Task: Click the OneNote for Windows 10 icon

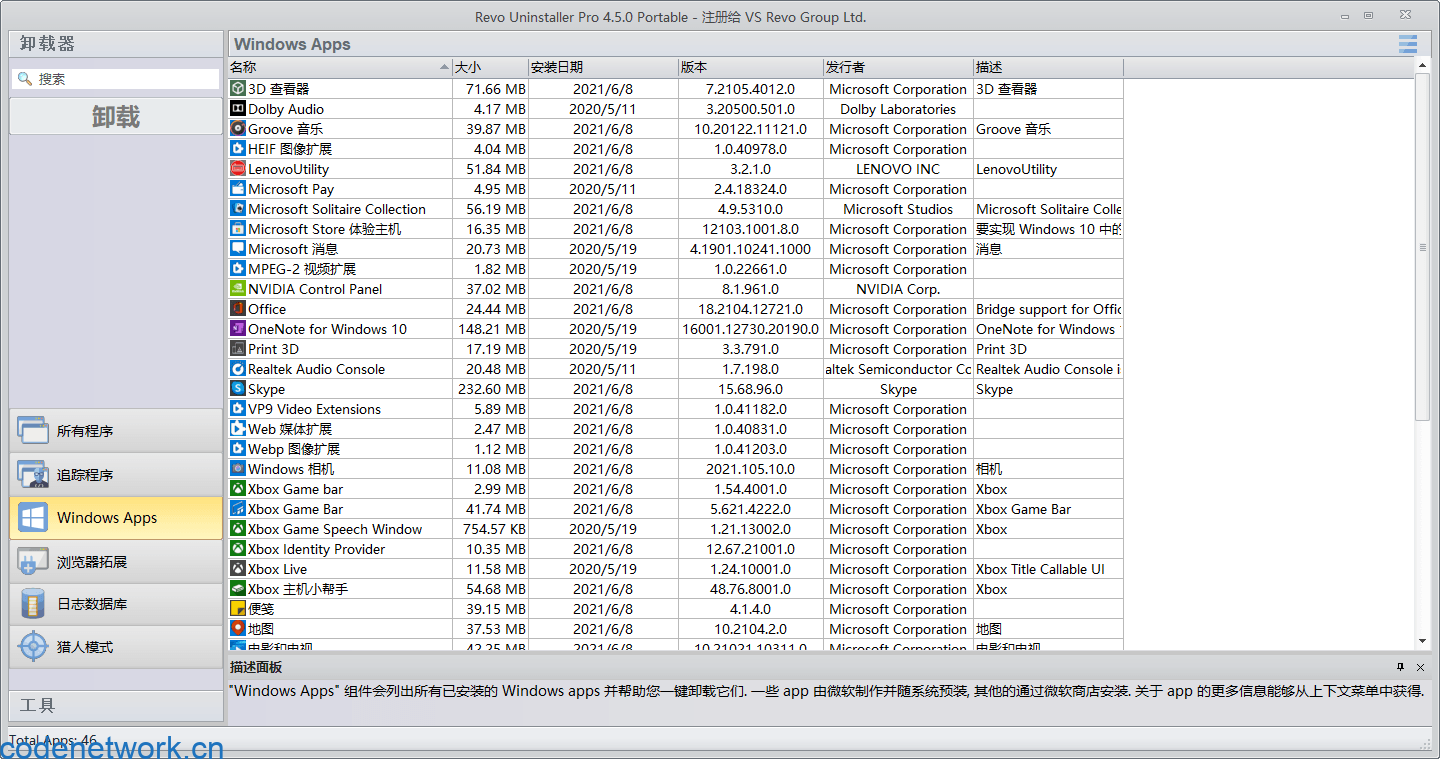Action: point(238,329)
